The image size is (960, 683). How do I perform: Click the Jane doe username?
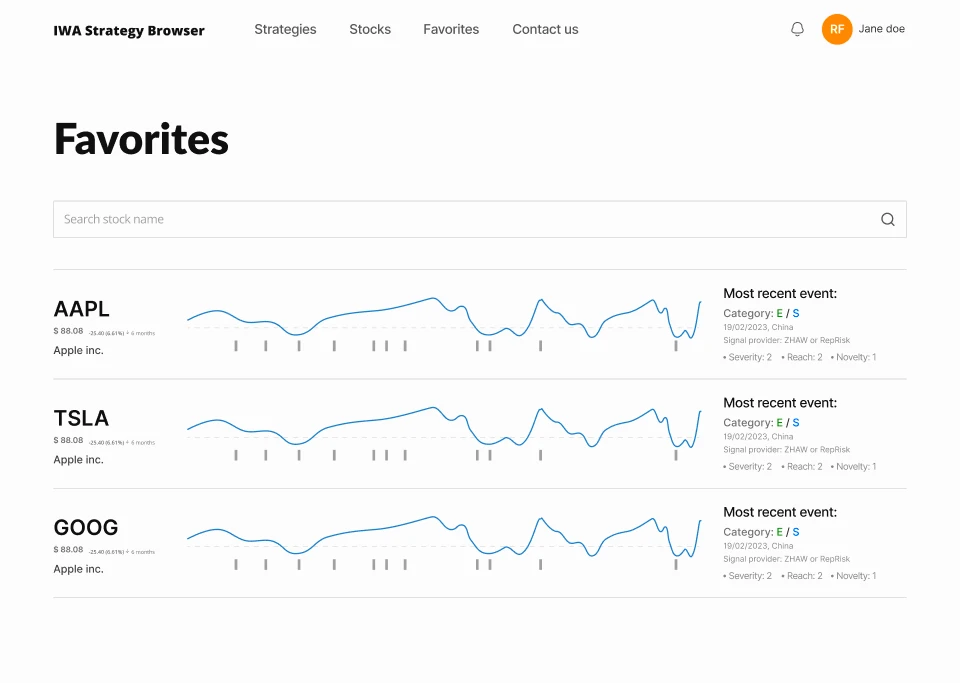881,29
